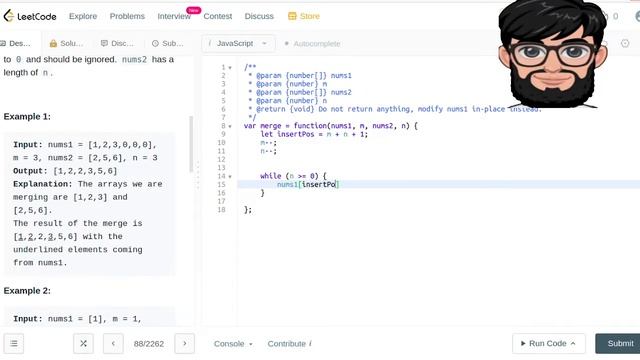Screen dimensions: 640x360
Task: Open the Interview menu item
Action: [x=174, y=16]
